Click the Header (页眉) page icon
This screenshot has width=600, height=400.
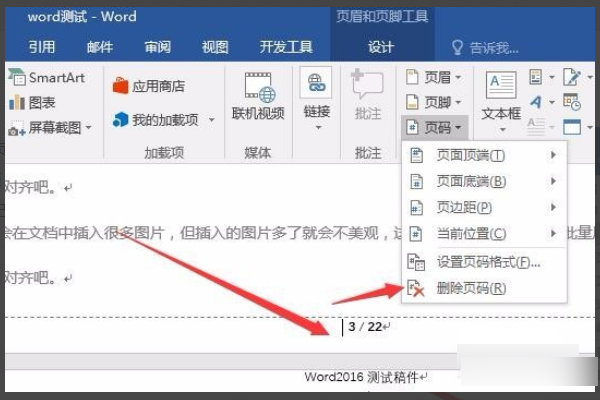coord(412,77)
